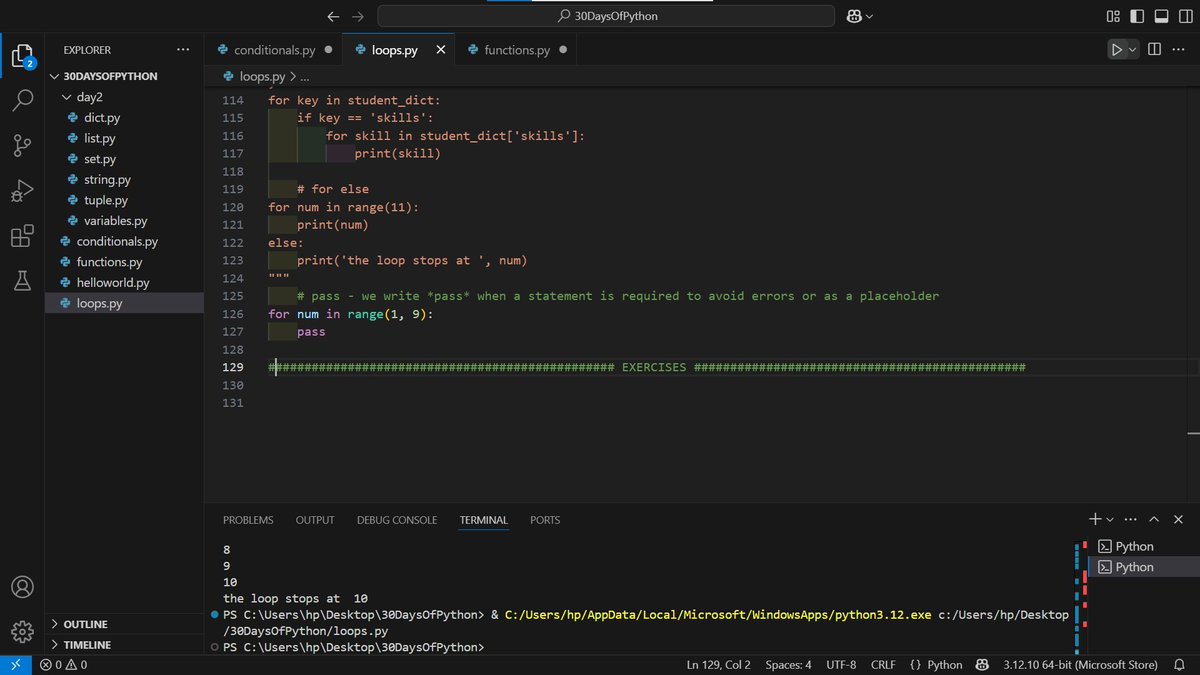The width and height of the screenshot is (1200, 675).
Task: Go back with the left arrow
Action: (x=334, y=16)
